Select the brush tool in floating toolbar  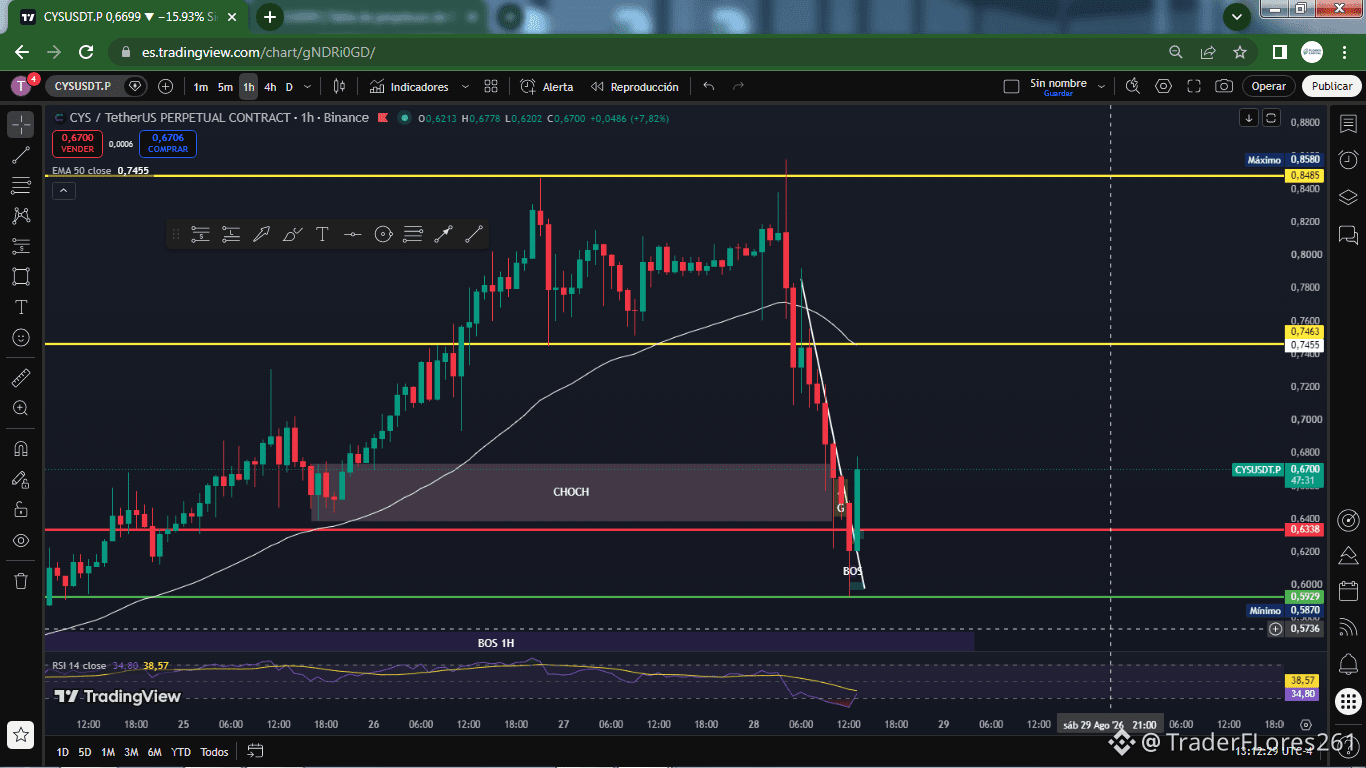click(292, 235)
